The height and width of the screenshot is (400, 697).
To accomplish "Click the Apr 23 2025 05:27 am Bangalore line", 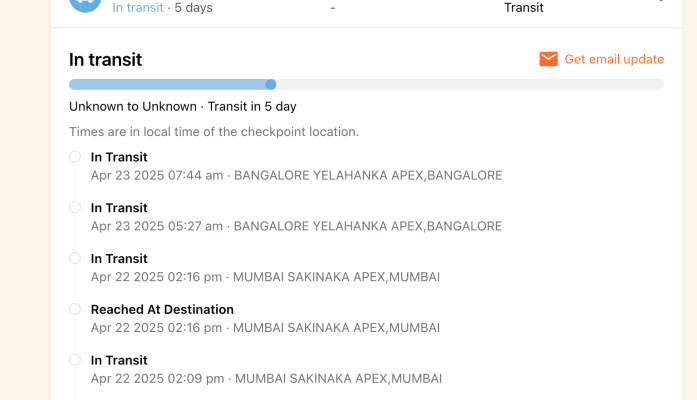I will [296, 226].
